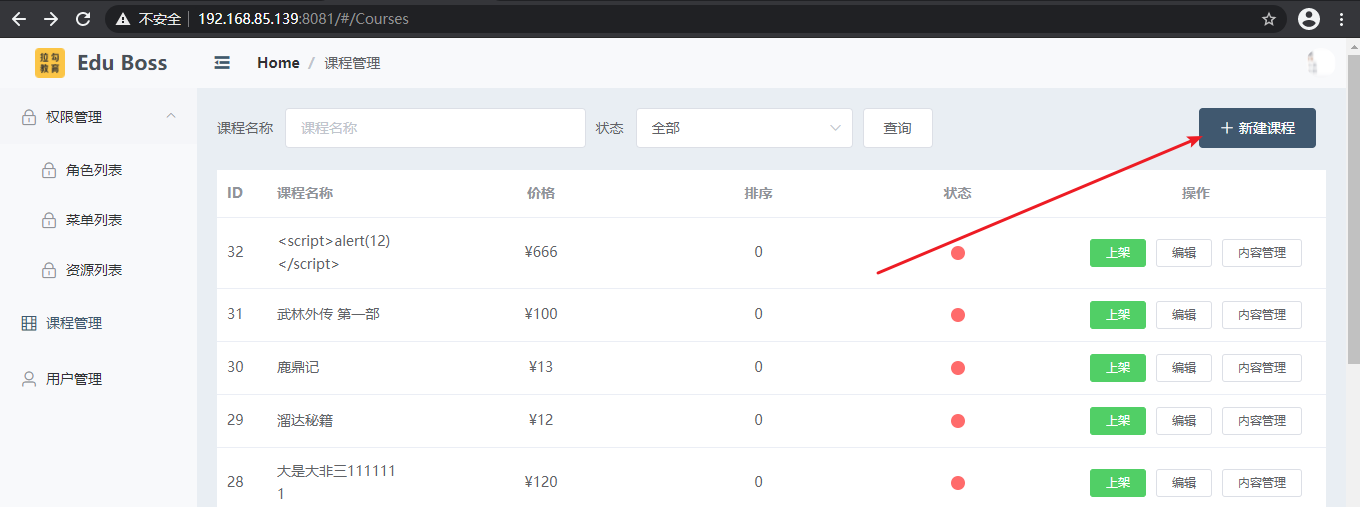1360x507 pixels.
Task: Click the 权限管理 menu label
Action: [x=74, y=117]
